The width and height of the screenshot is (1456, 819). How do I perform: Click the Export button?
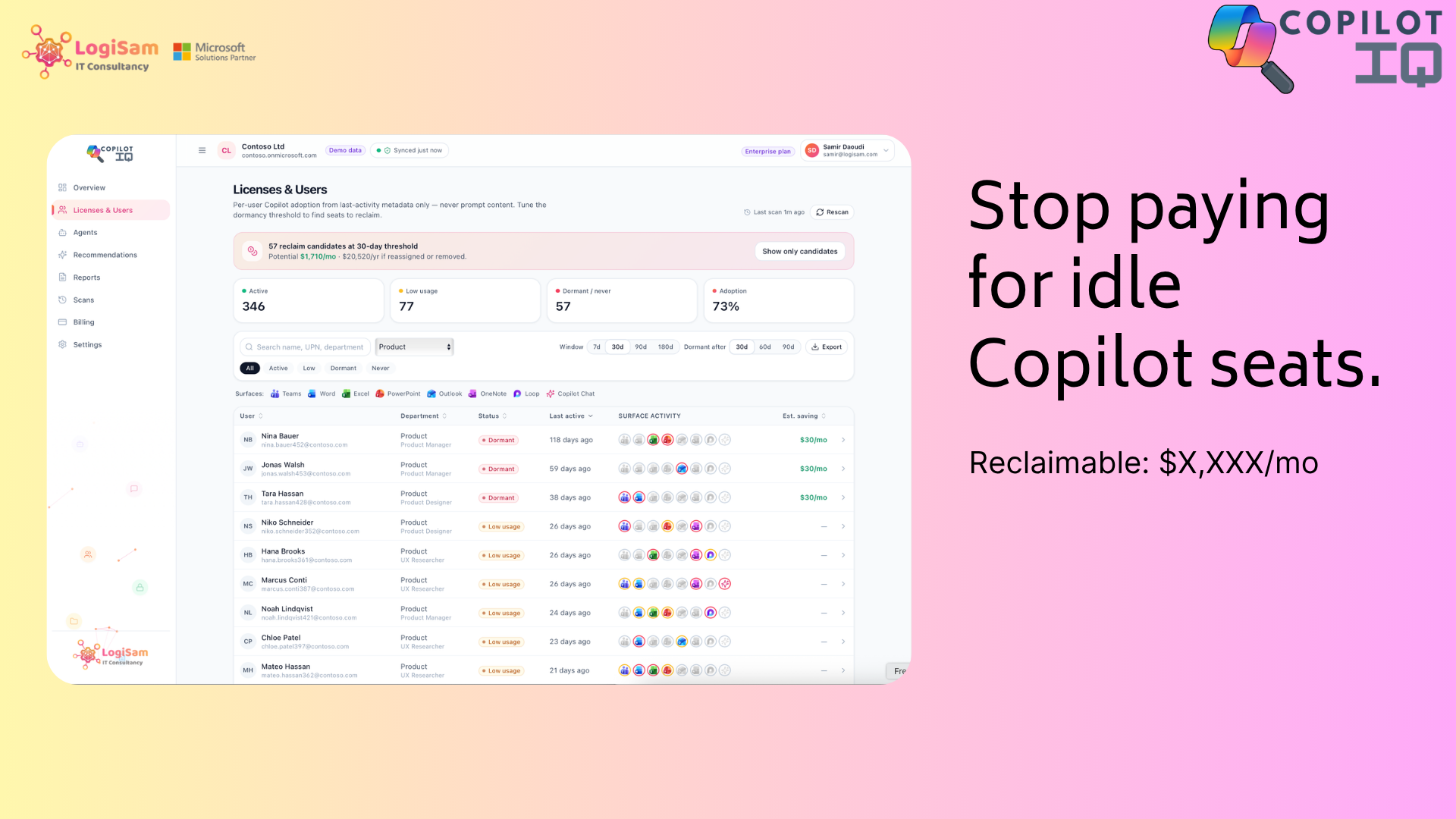coord(827,347)
